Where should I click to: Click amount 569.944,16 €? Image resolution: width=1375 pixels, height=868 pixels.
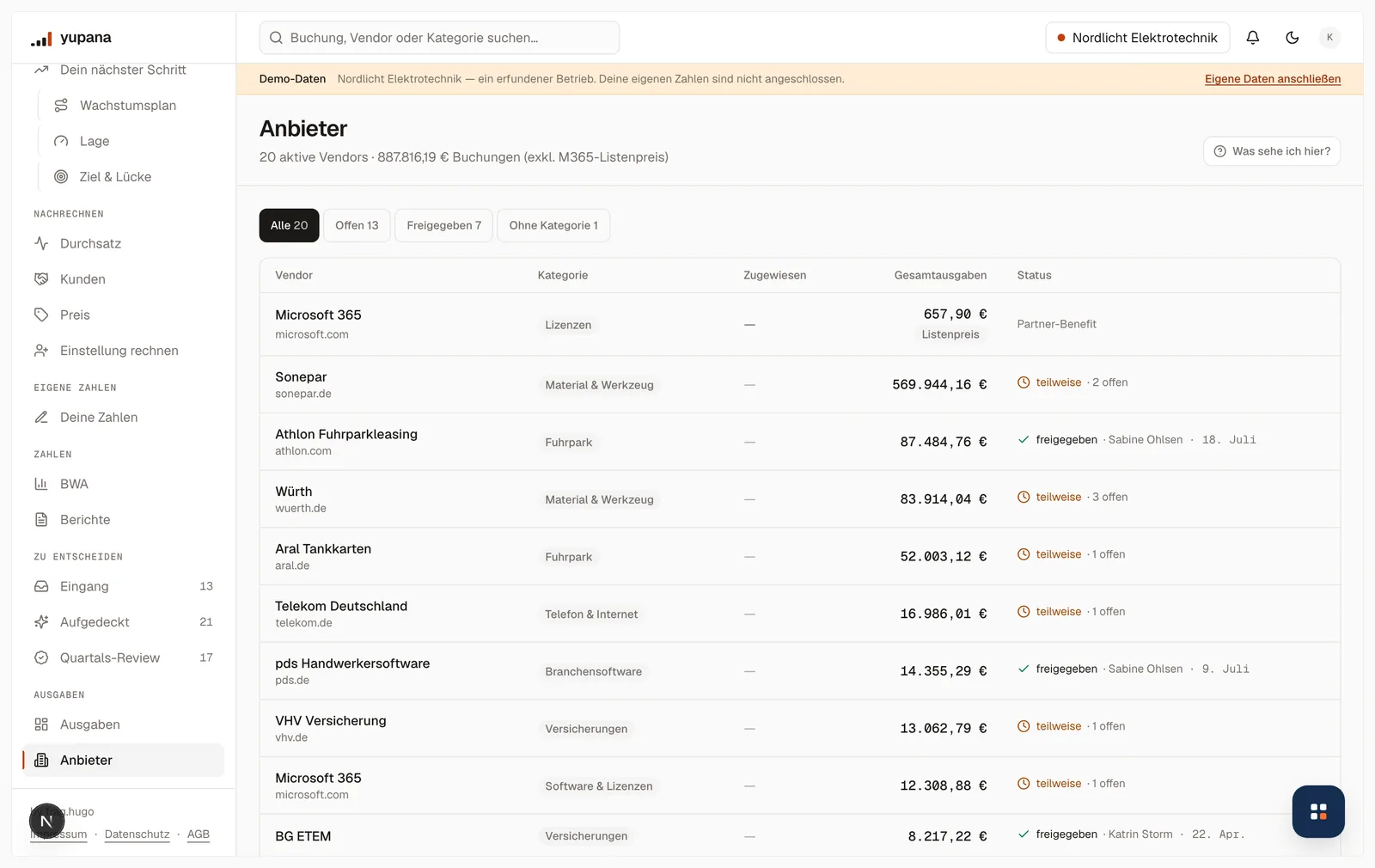[939, 384]
